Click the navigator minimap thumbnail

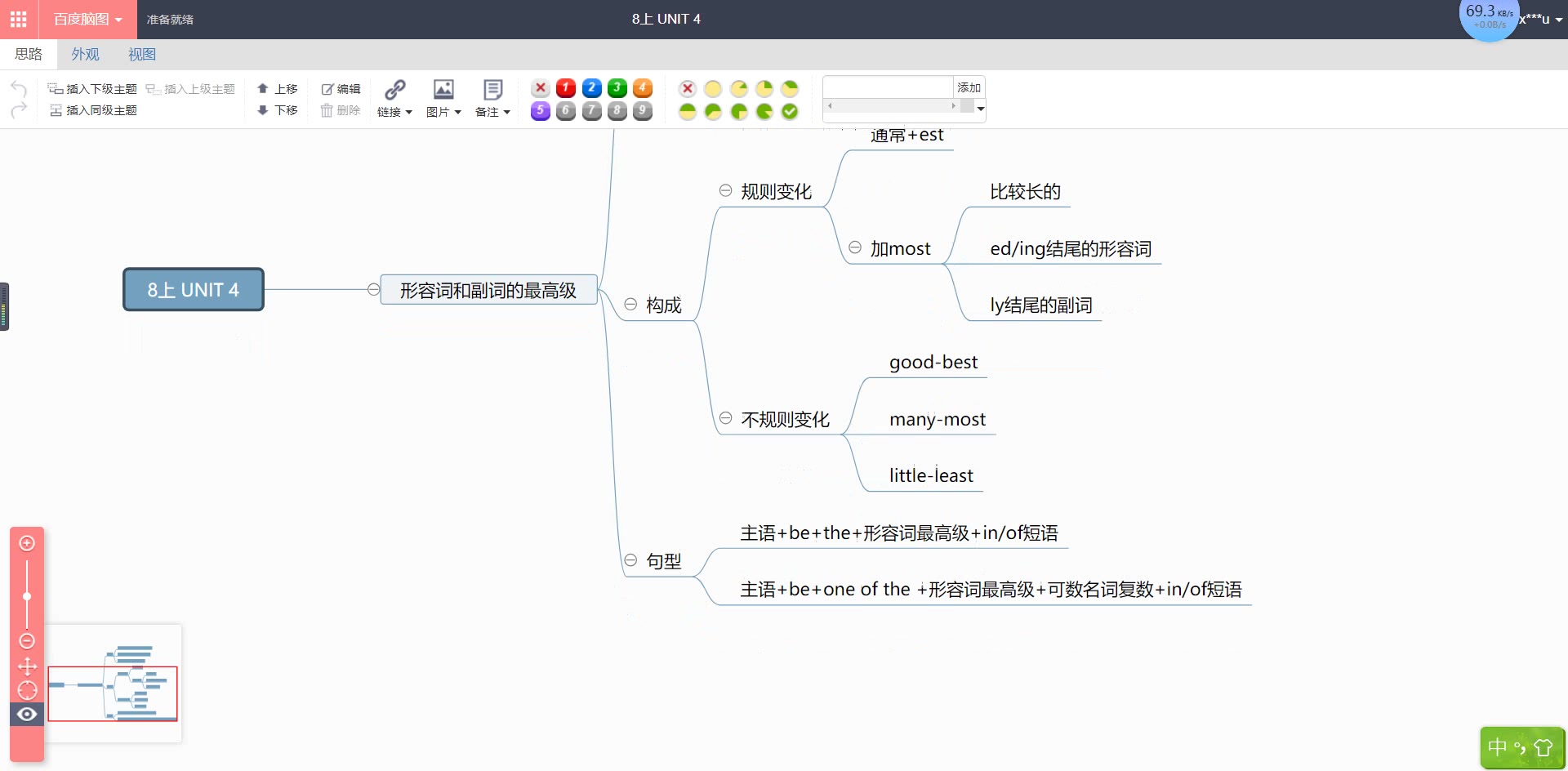point(114,684)
